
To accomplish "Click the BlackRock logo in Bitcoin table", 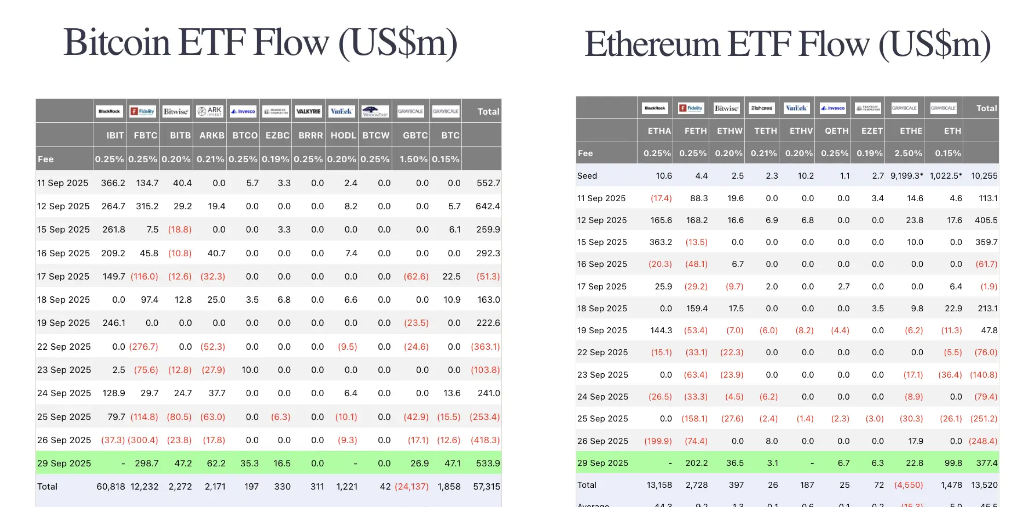I will click(109, 111).
